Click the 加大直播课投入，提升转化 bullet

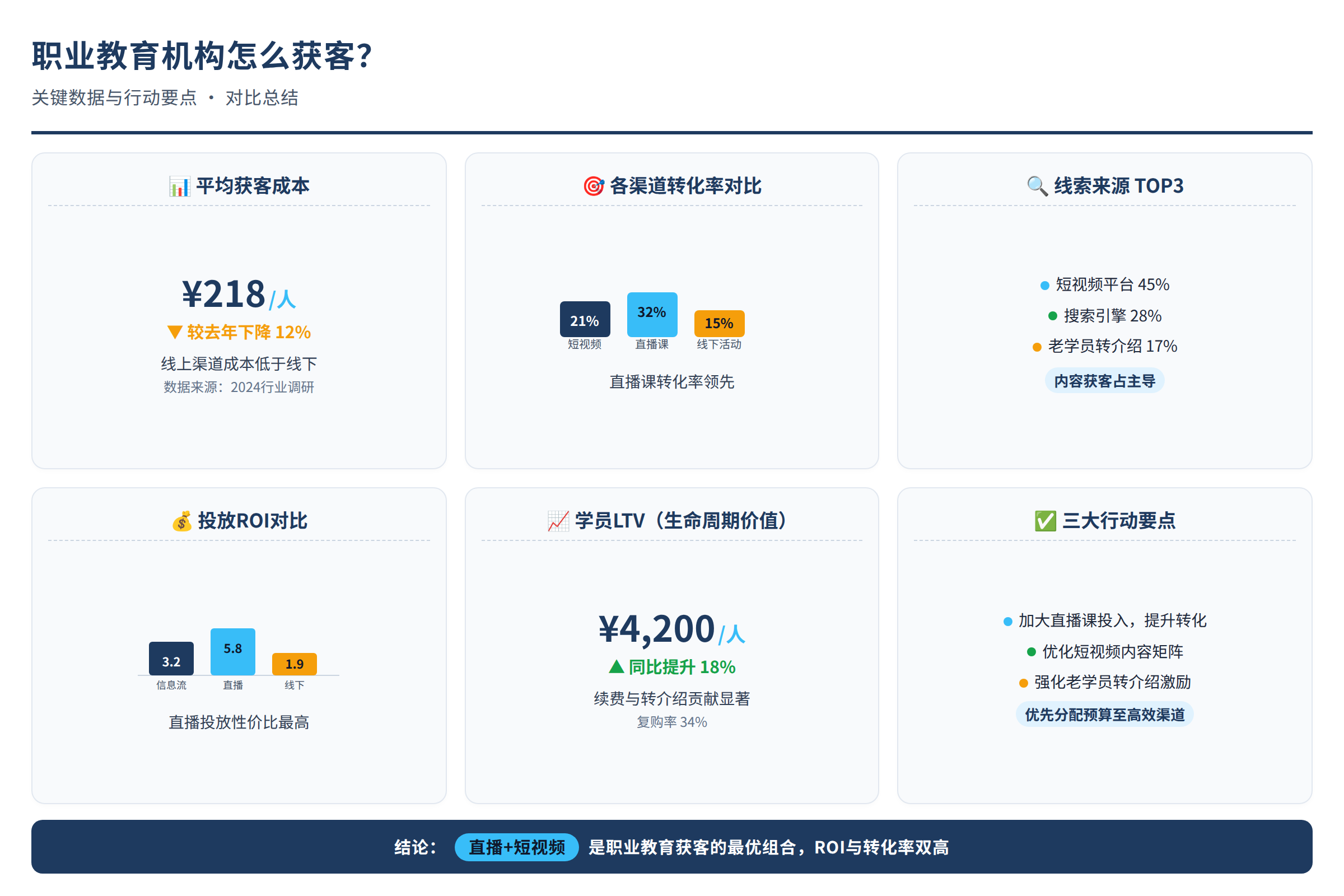1104,620
